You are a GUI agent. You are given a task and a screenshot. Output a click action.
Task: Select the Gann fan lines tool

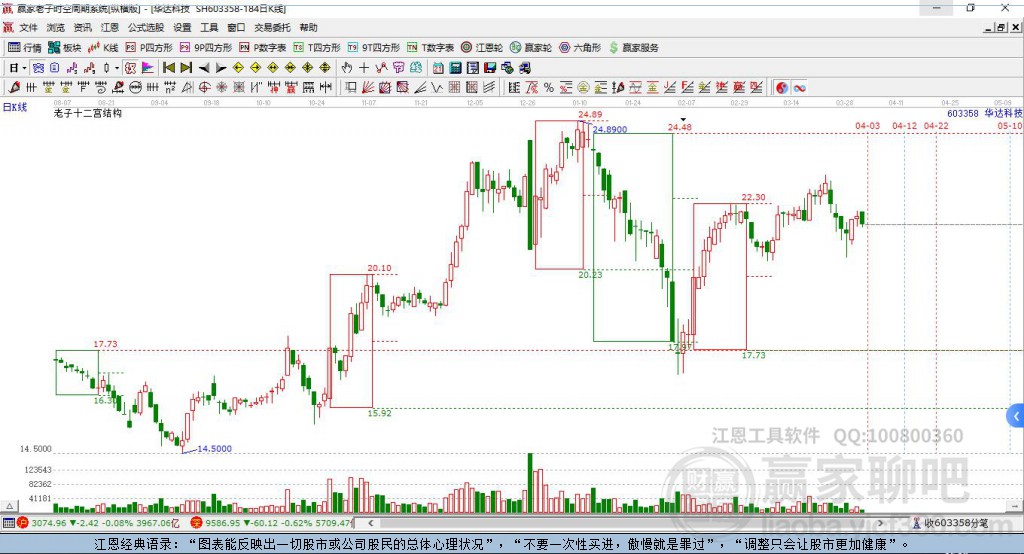click(368, 88)
